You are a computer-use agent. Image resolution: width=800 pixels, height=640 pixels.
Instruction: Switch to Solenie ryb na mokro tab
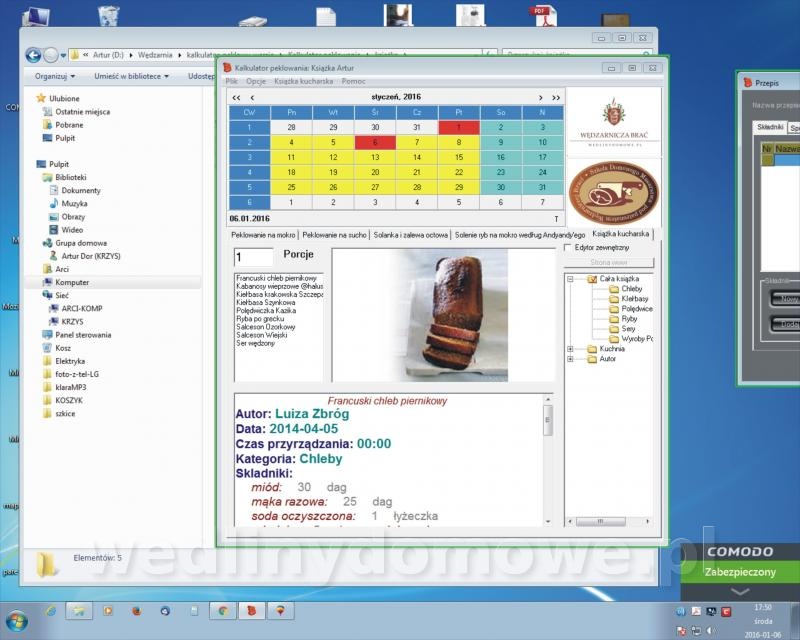(x=519, y=235)
